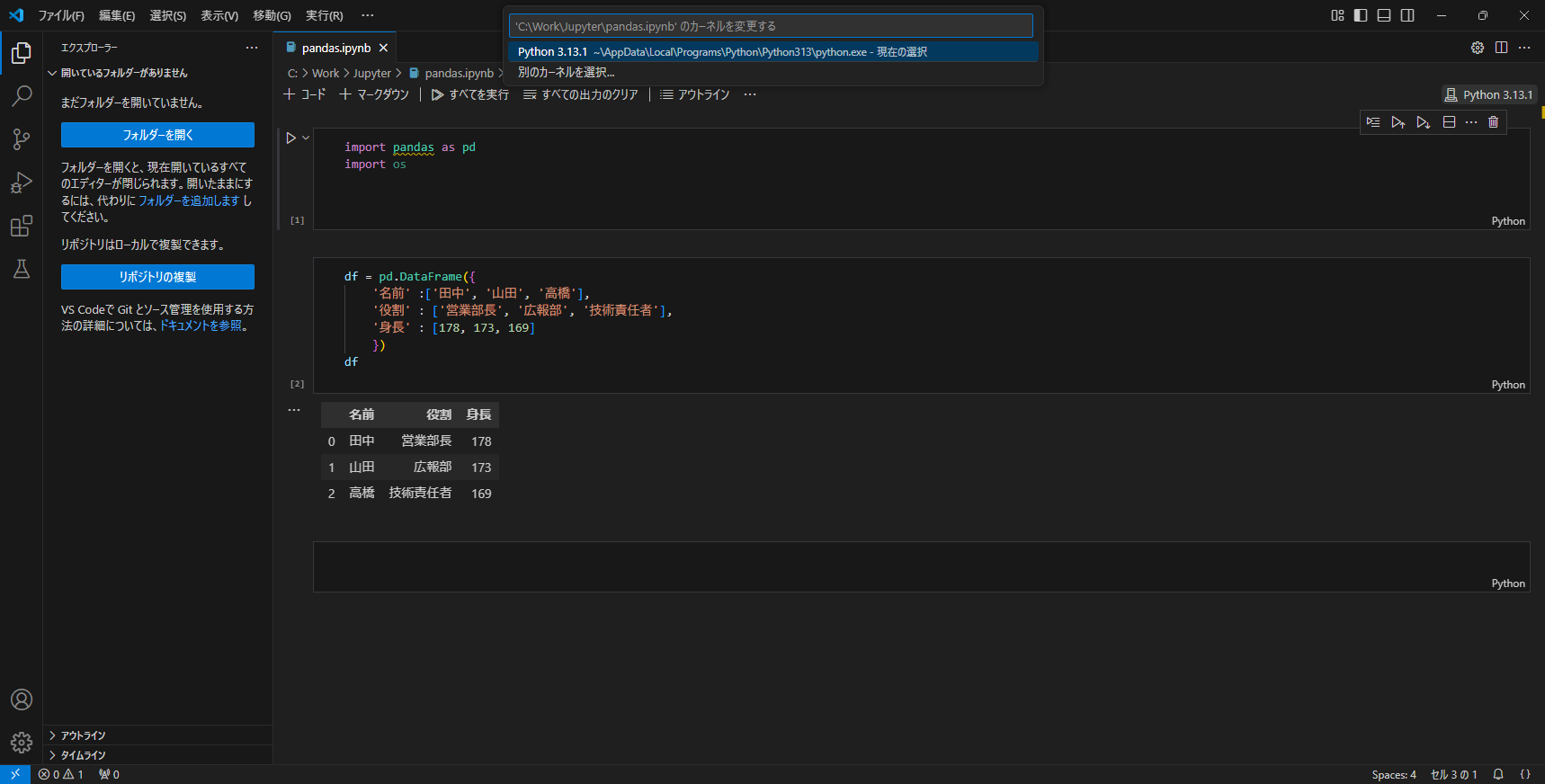
Task: Run the first cell with play icon
Action: [290, 138]
